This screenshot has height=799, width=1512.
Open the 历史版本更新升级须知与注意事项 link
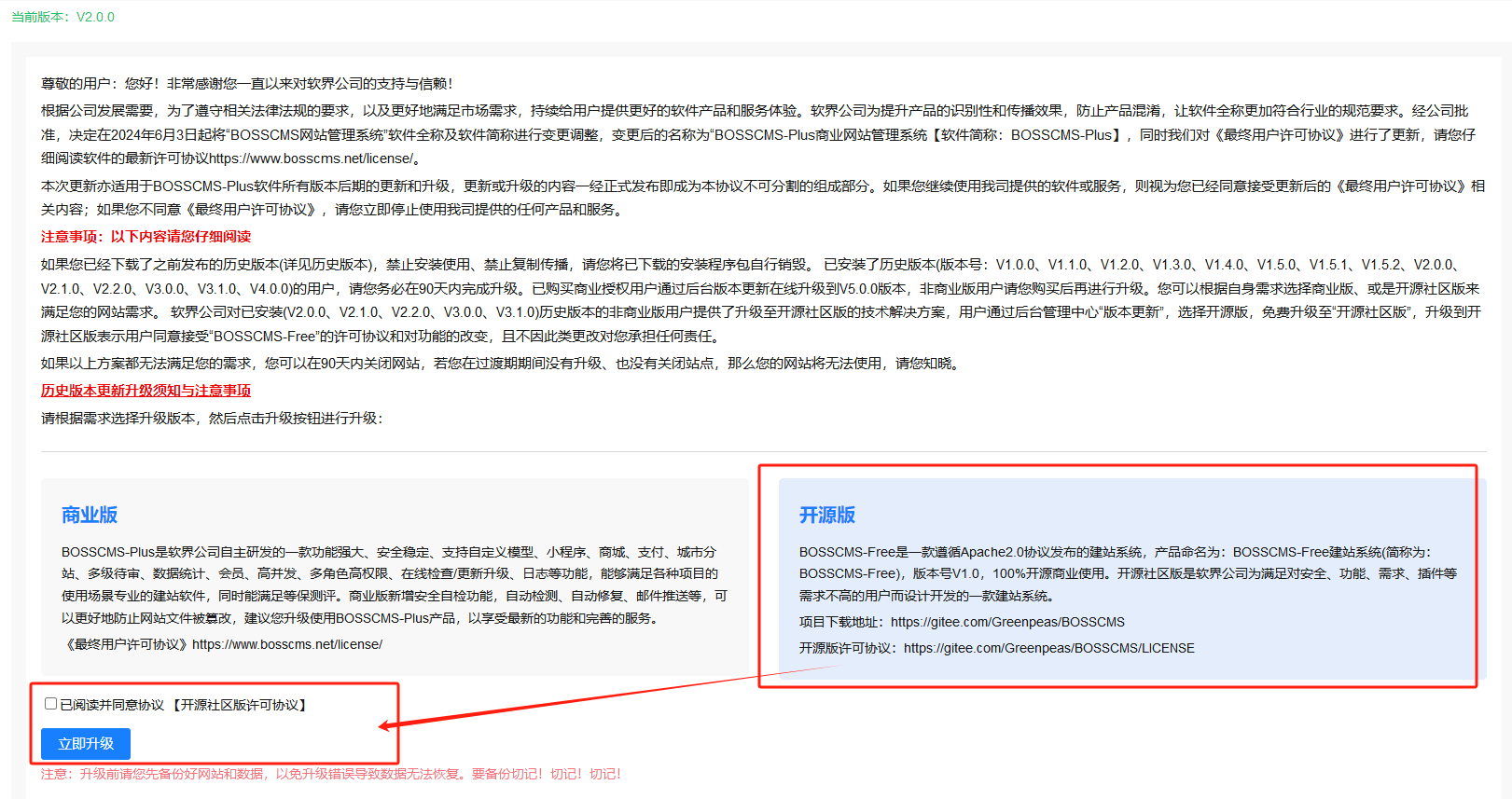146,391
